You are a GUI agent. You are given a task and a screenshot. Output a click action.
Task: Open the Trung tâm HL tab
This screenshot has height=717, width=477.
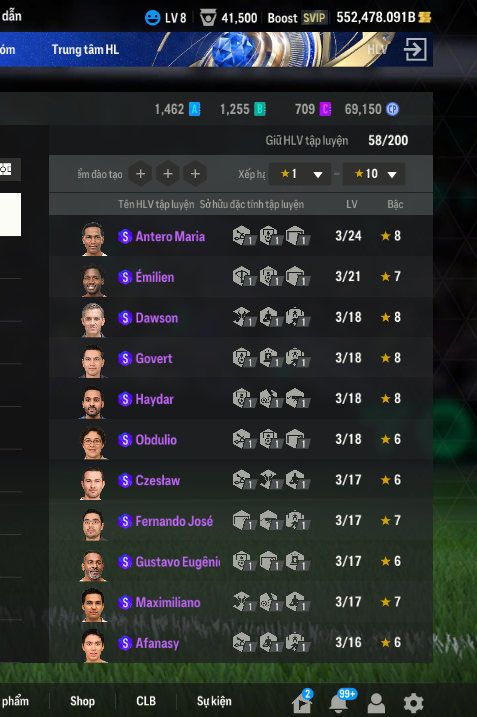pos(85,49)
